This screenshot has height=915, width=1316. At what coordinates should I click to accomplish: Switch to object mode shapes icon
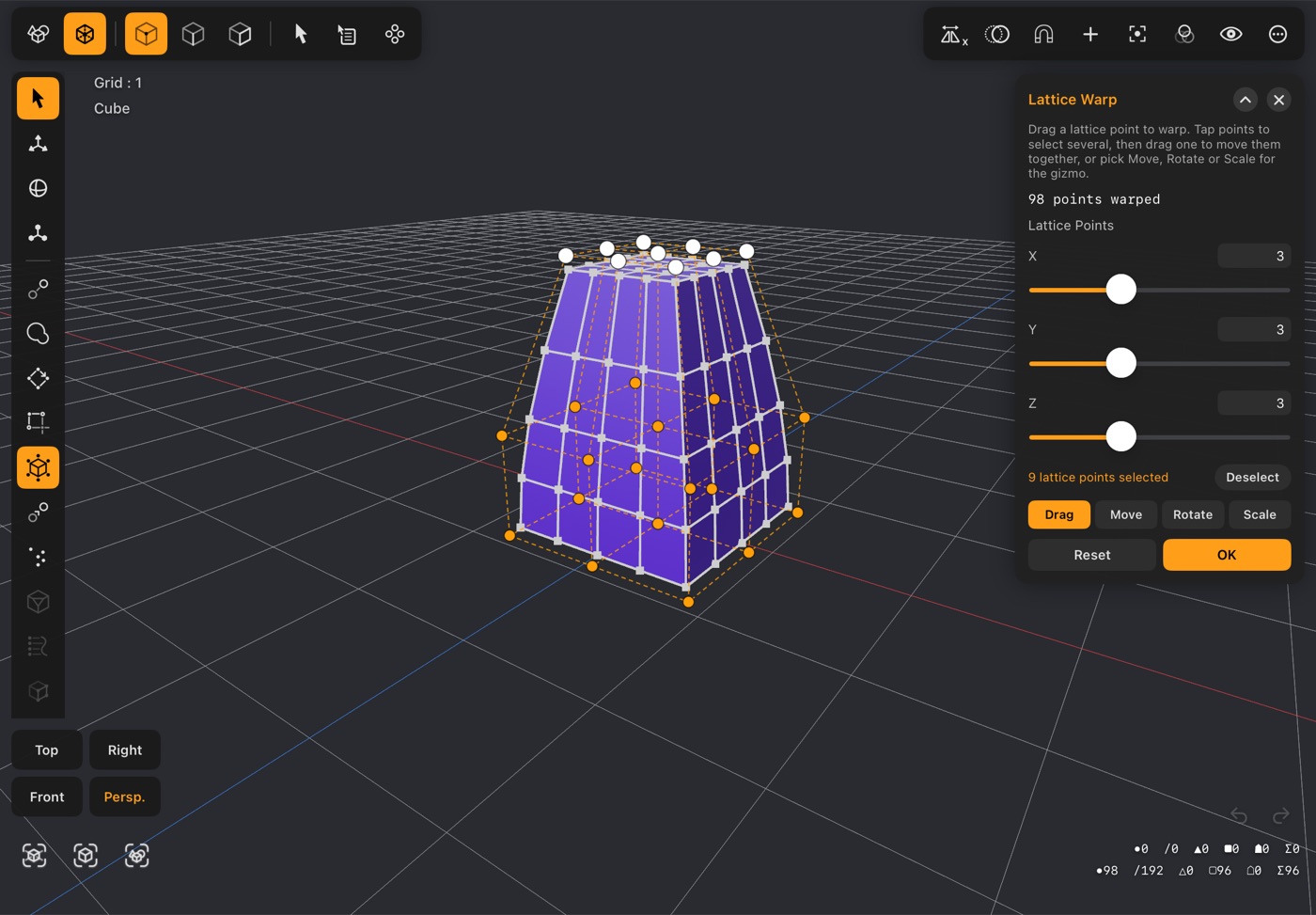click(39, 34)
